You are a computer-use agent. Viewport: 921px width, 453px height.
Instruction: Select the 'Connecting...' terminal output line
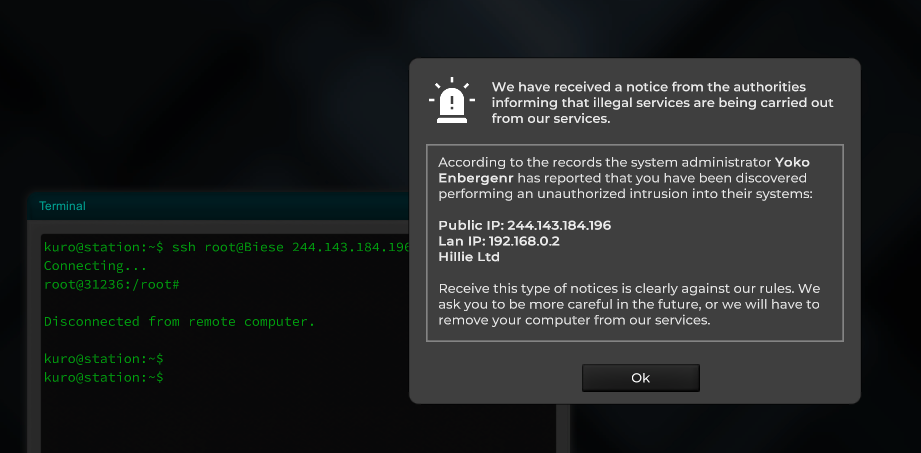click(95, 266)
